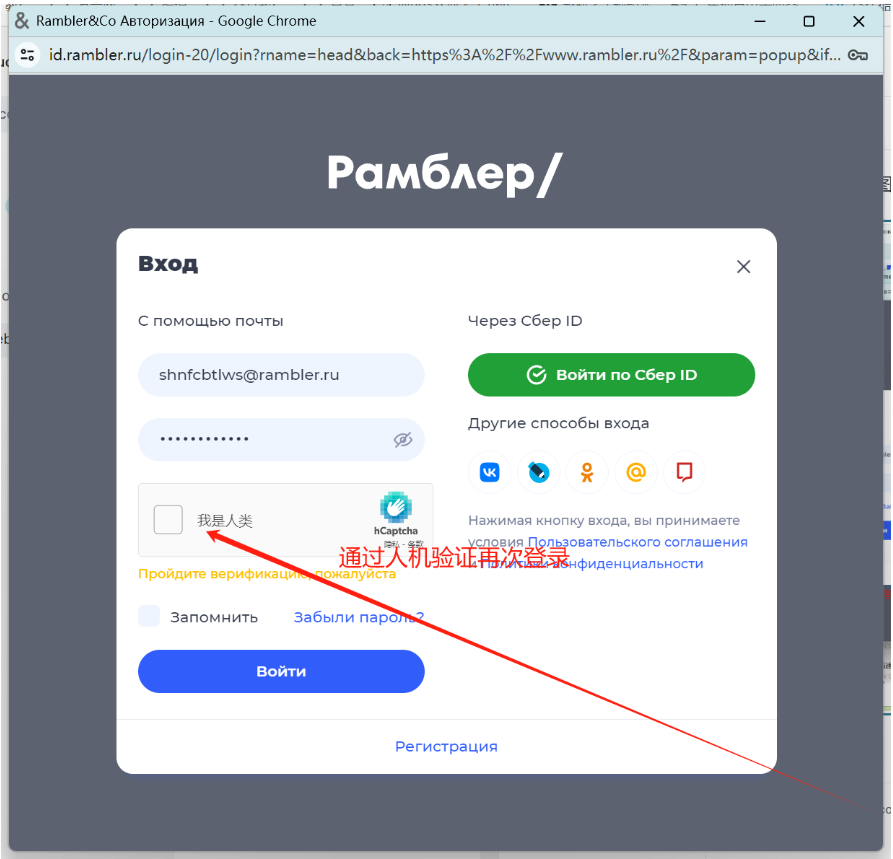This screenshot has width=893, height=859.
Task: Open site information icon in address bar
Action: pos(27,55)
